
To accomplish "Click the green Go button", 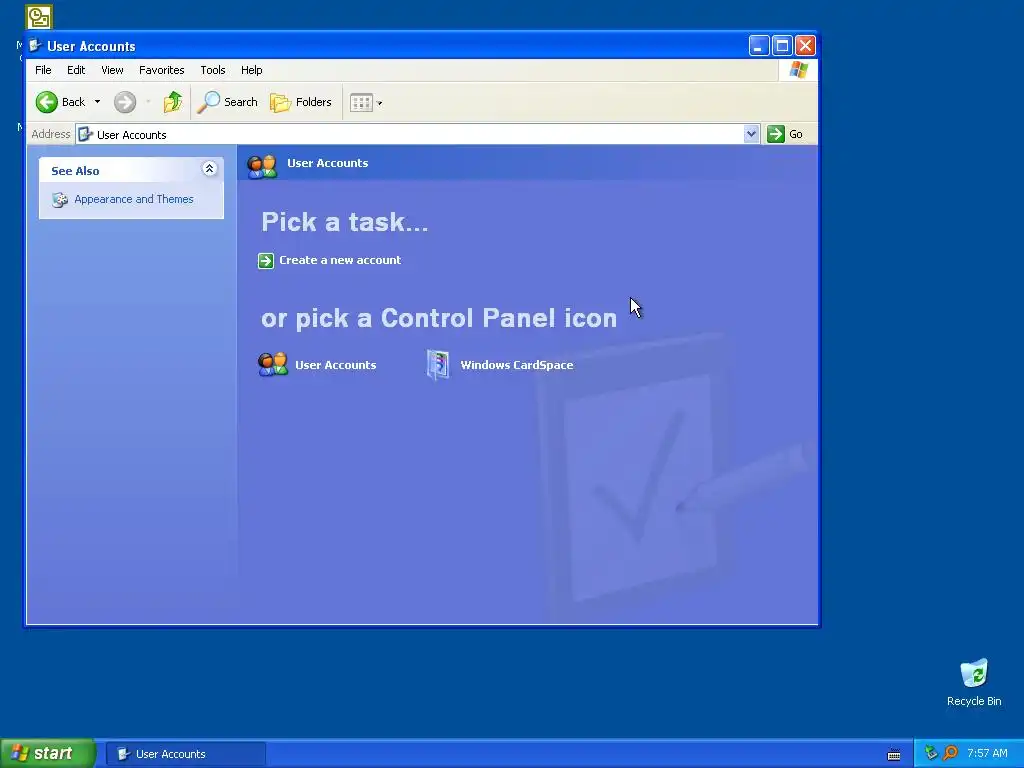I will (x=785, y=134).
